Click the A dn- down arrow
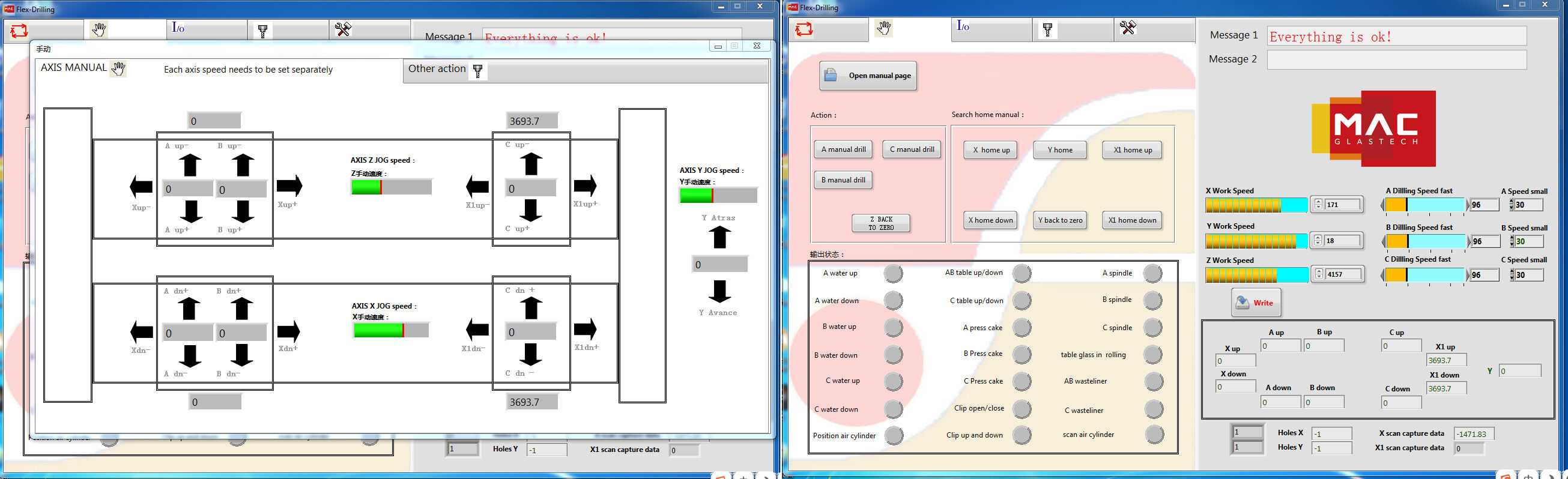Screen dimensions: 1568x479 click(x=190, y=355)
